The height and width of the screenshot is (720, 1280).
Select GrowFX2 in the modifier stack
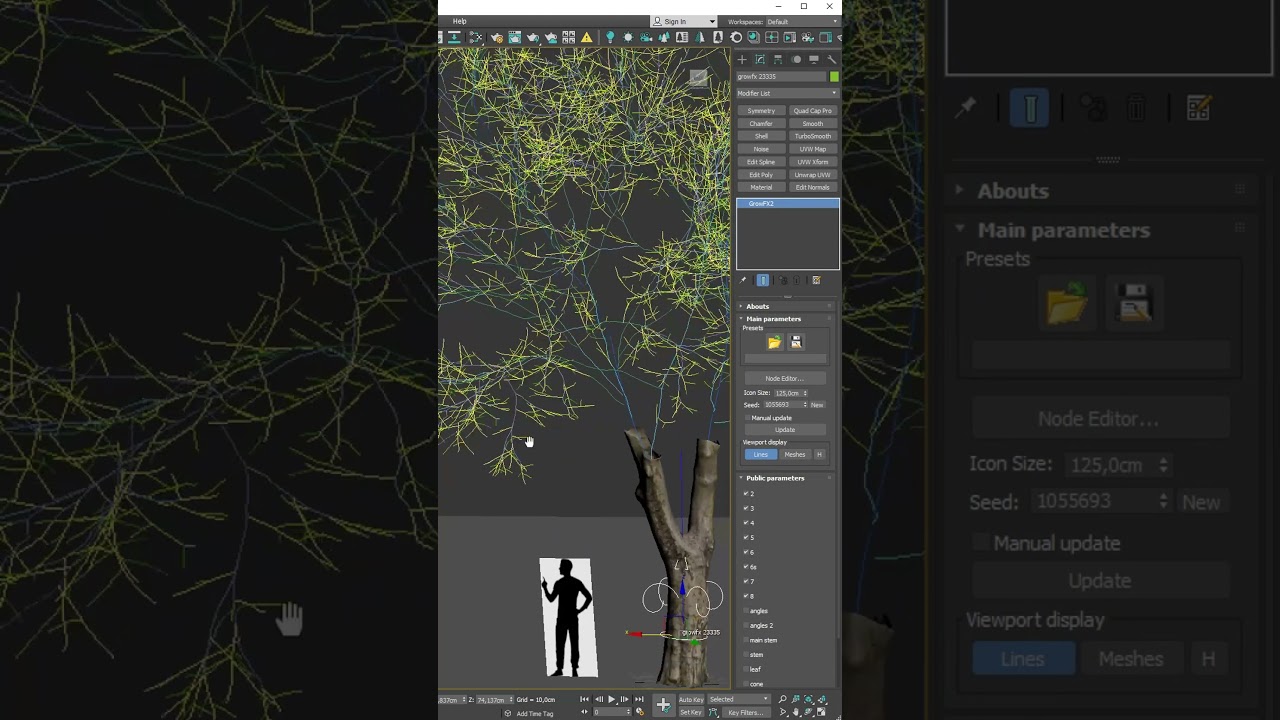tap(787, 203)
